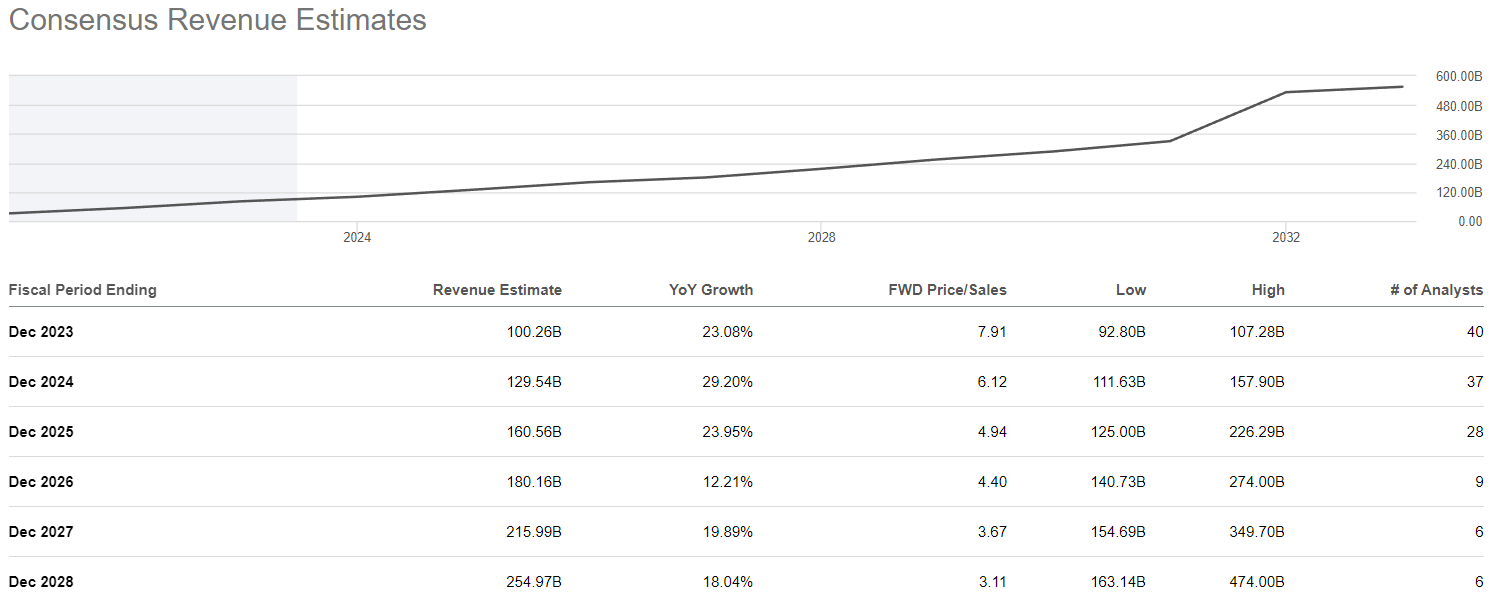Click the 2032 label on chart axis

click(x=1286, y=238)
